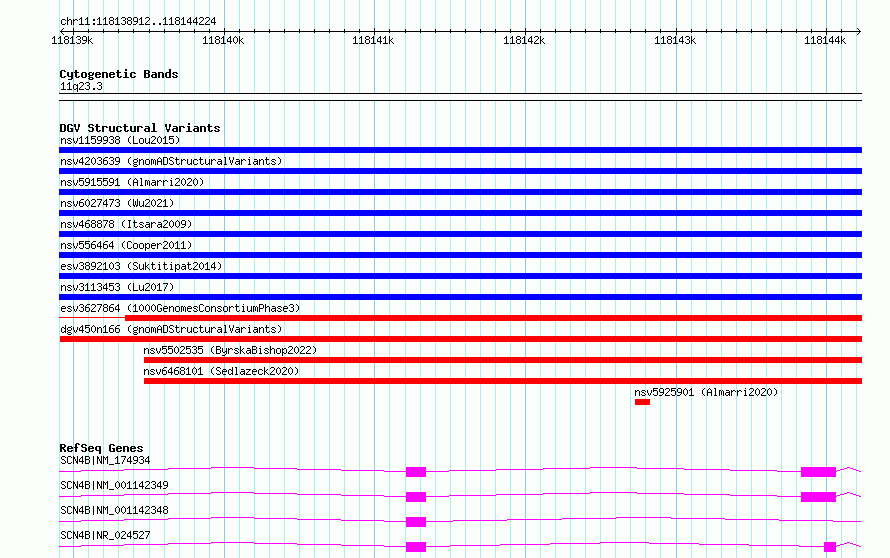This screenshot has width=890, height=558.
Task: Click the blue bar under nsv6027473
Action: coord(460,213)
